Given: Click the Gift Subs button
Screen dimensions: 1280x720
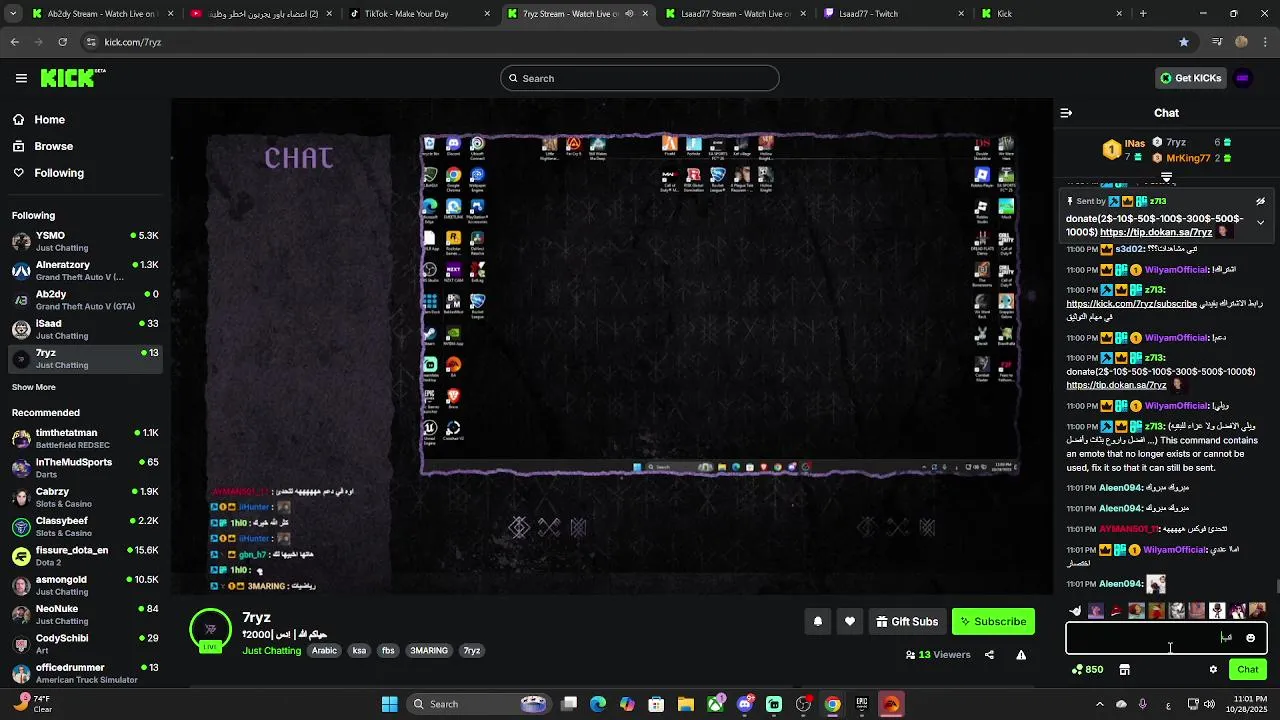Looking at the screenshot, I should [907, 621].
